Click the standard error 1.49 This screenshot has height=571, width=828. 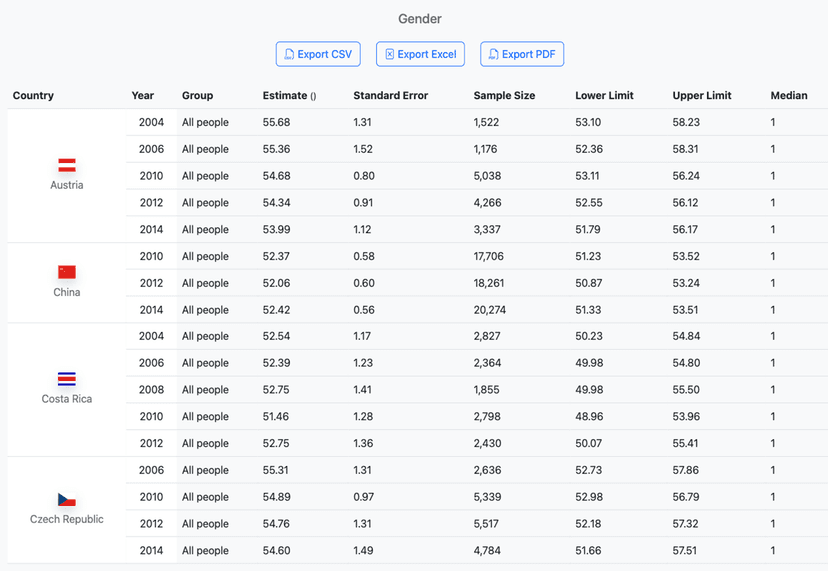363,550
